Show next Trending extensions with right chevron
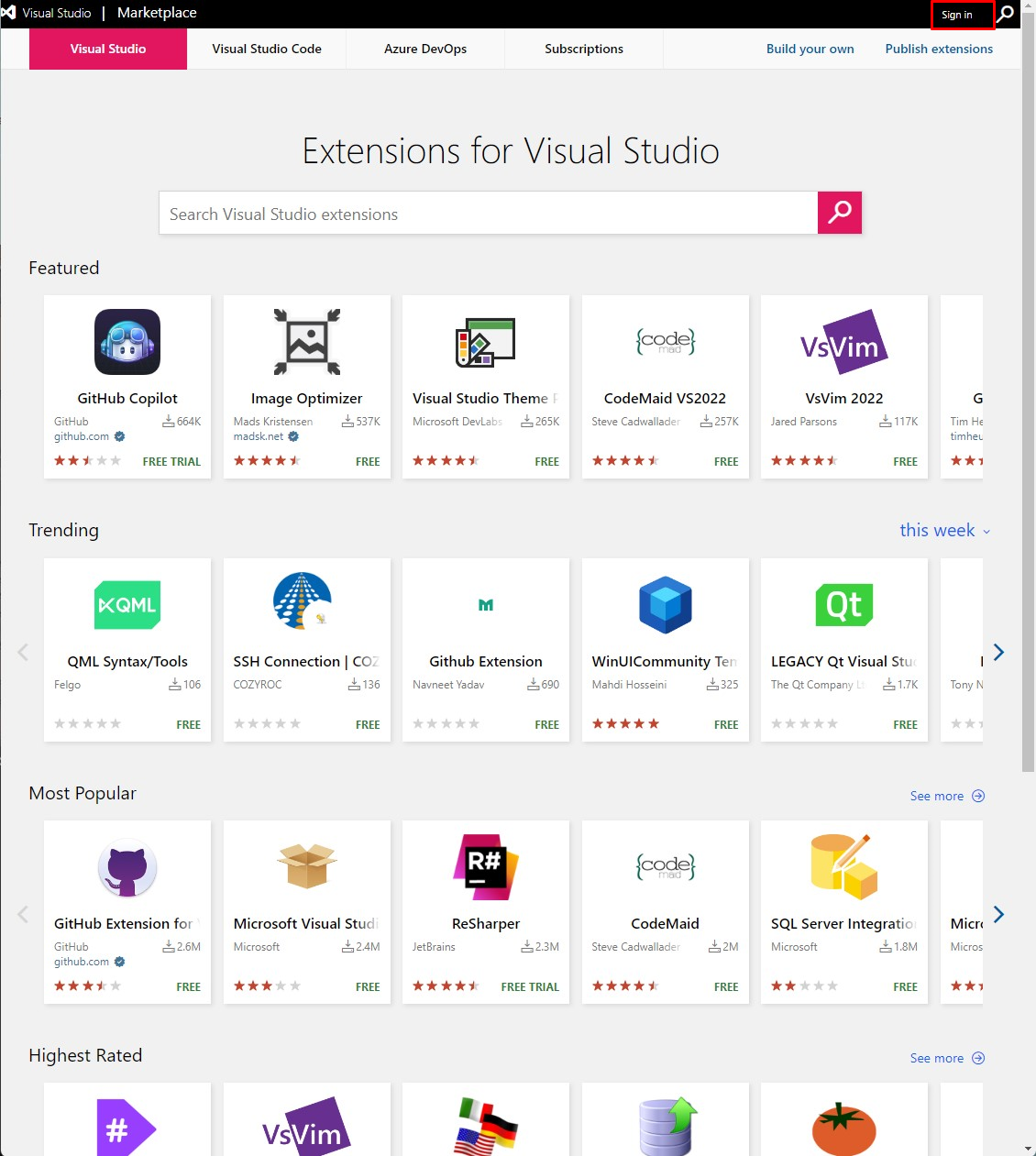The width and height of the screenshot is (1036, 1156). click(x=998, y=652)
